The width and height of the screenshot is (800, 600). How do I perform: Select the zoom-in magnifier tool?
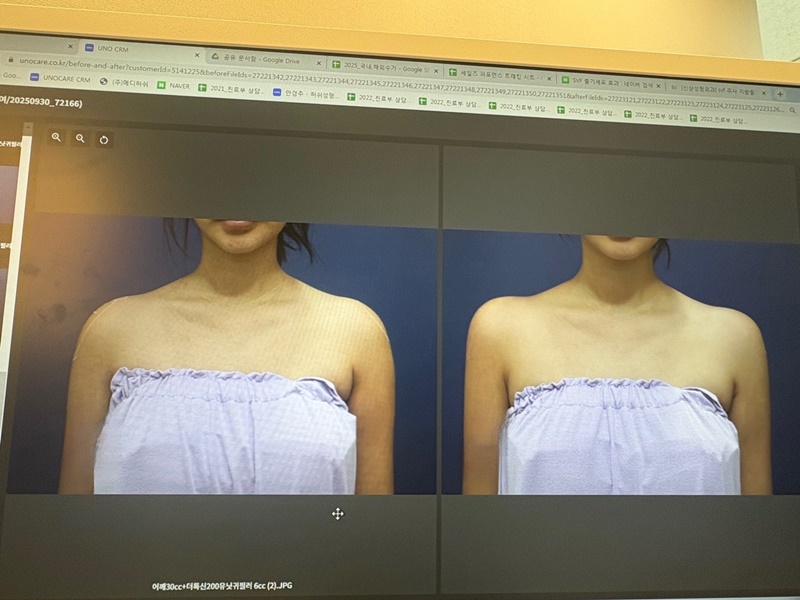[56, 137]
